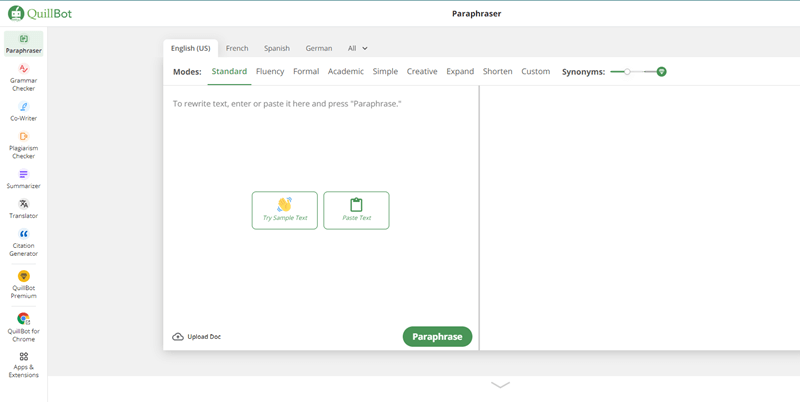Open the Translator tool icon
Image resolution: width=800 pixels, height=402 pixels.
click(23, 204)
